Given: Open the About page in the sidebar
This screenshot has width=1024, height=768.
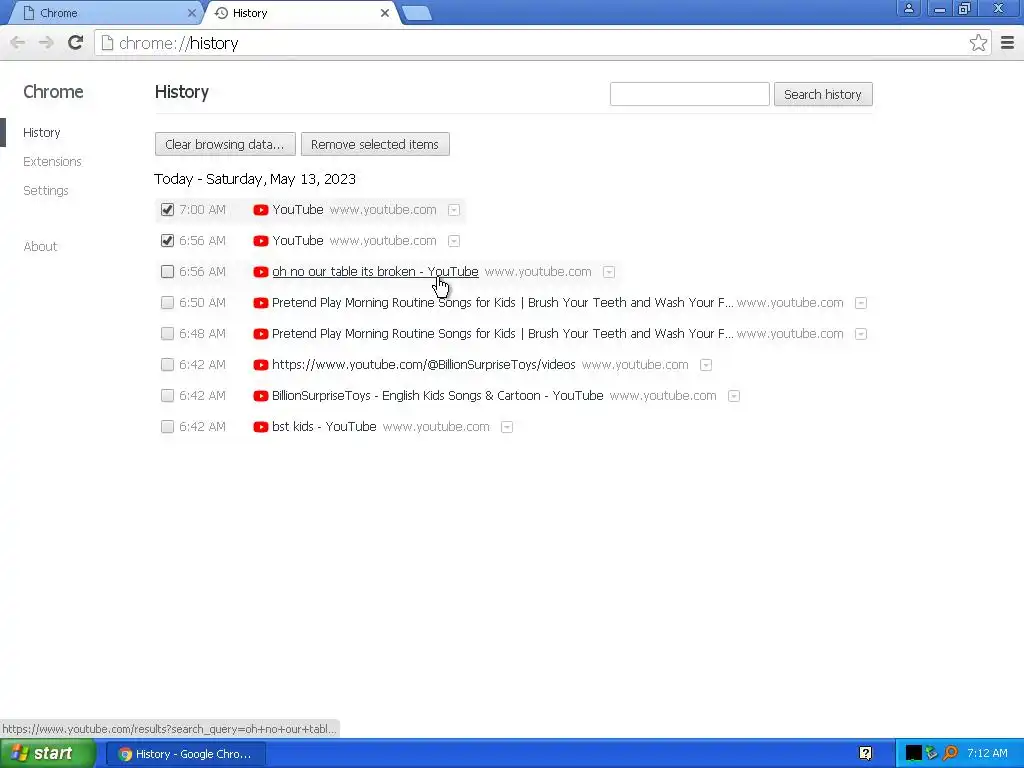Looking at the screenshot, I should click(40, 247).
